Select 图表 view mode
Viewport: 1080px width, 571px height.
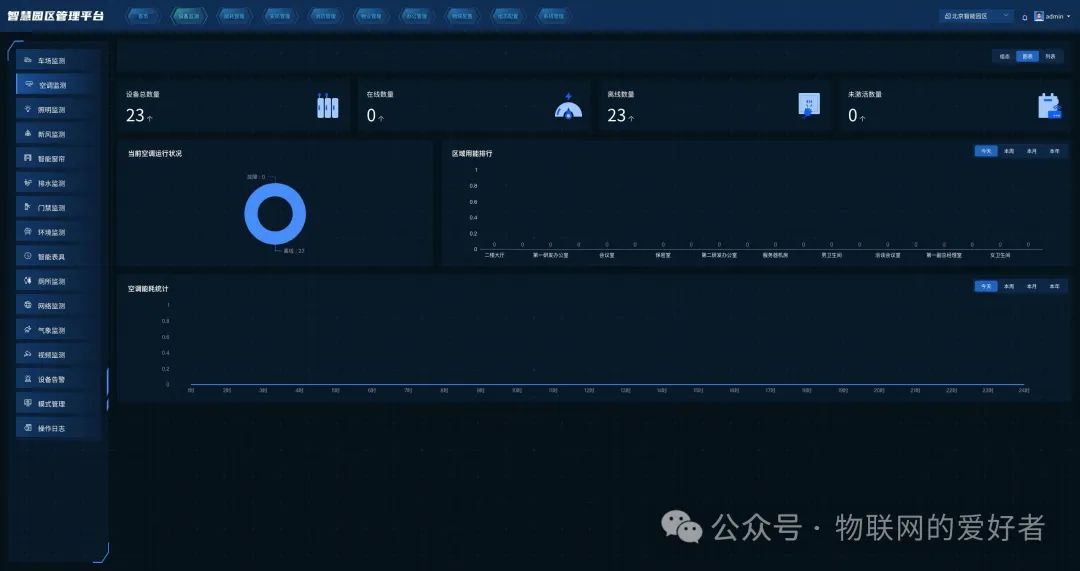click(x=1027, y=56)
